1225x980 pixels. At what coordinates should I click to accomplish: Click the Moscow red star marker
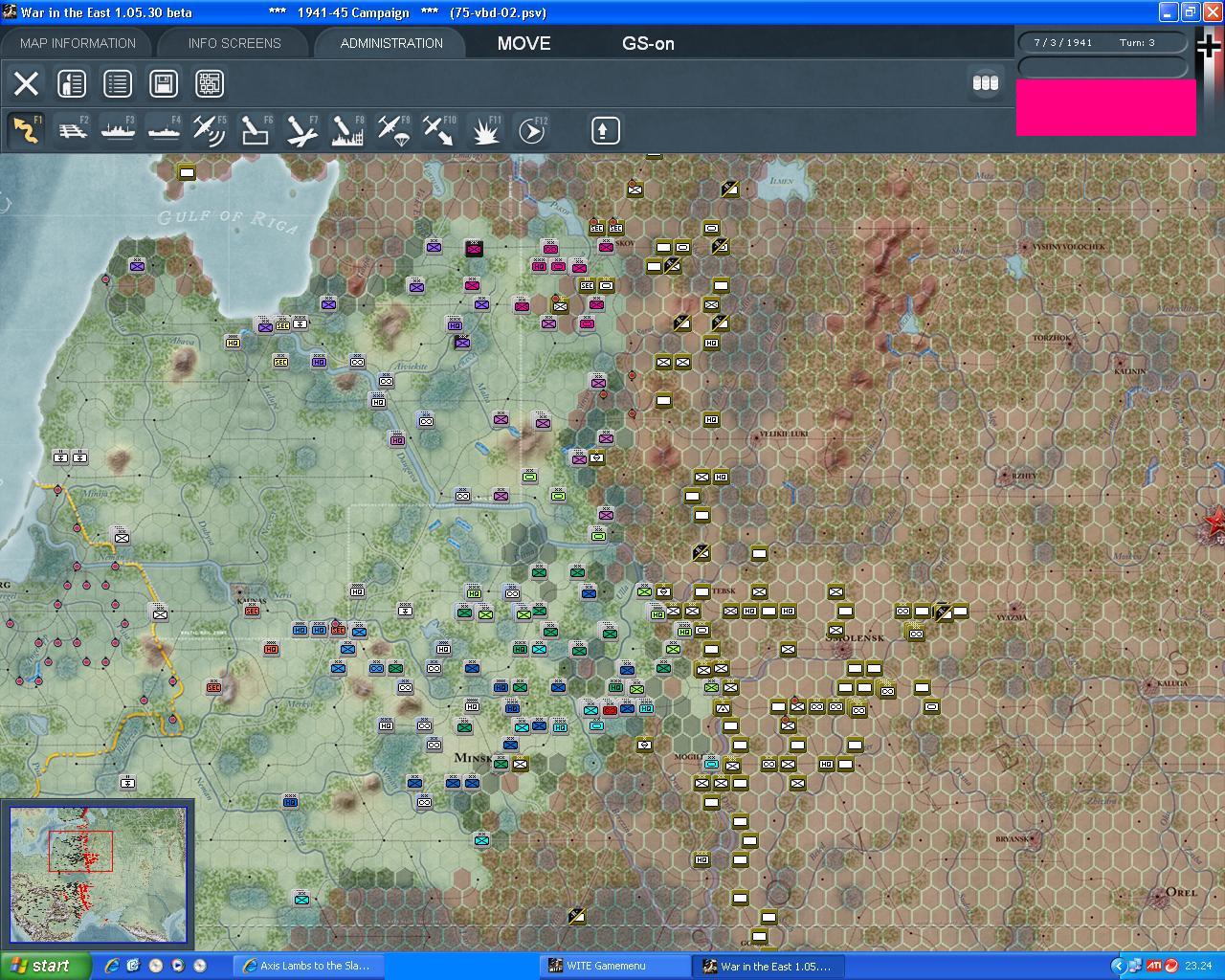click(1215, 523)
